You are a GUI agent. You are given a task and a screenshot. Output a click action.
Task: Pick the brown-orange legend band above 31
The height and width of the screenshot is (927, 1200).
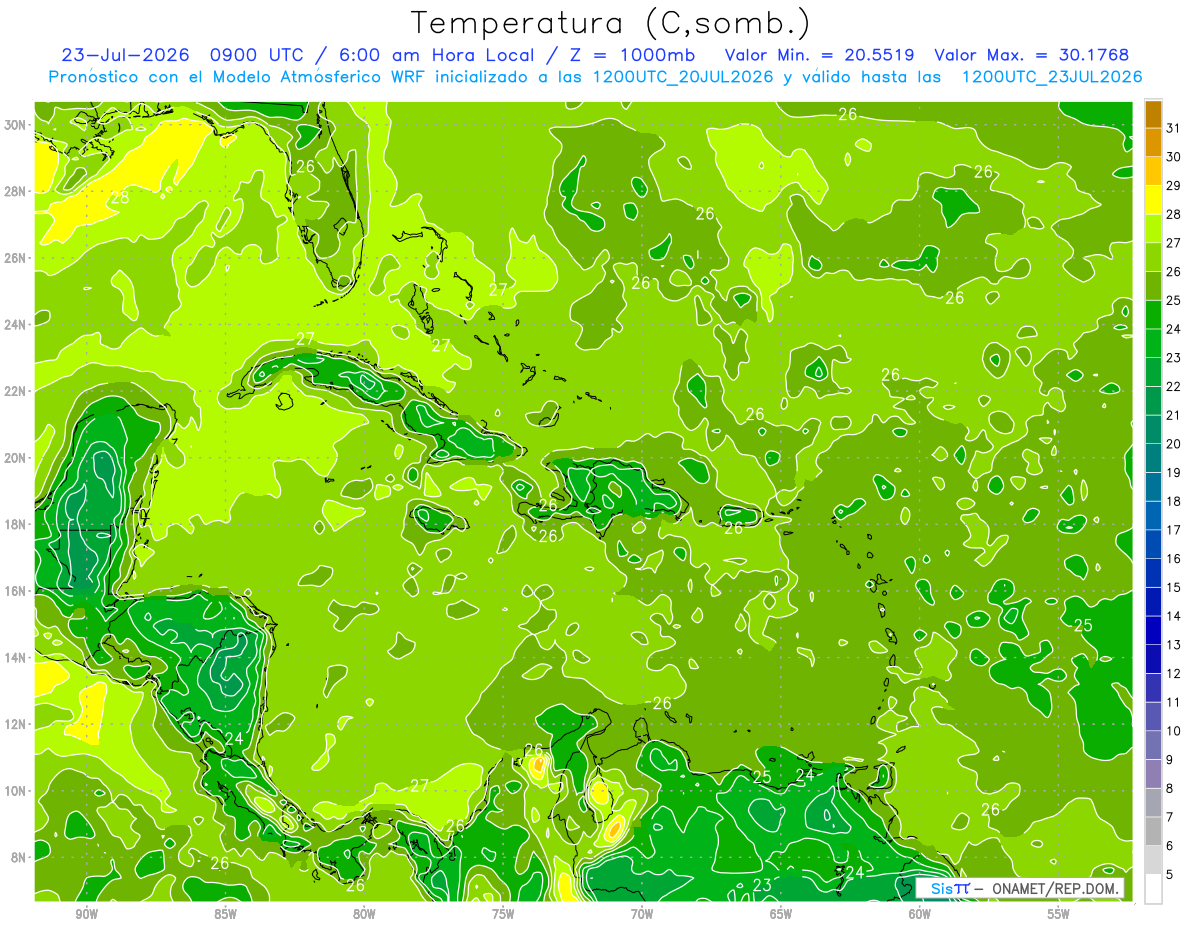point(1153,114)
